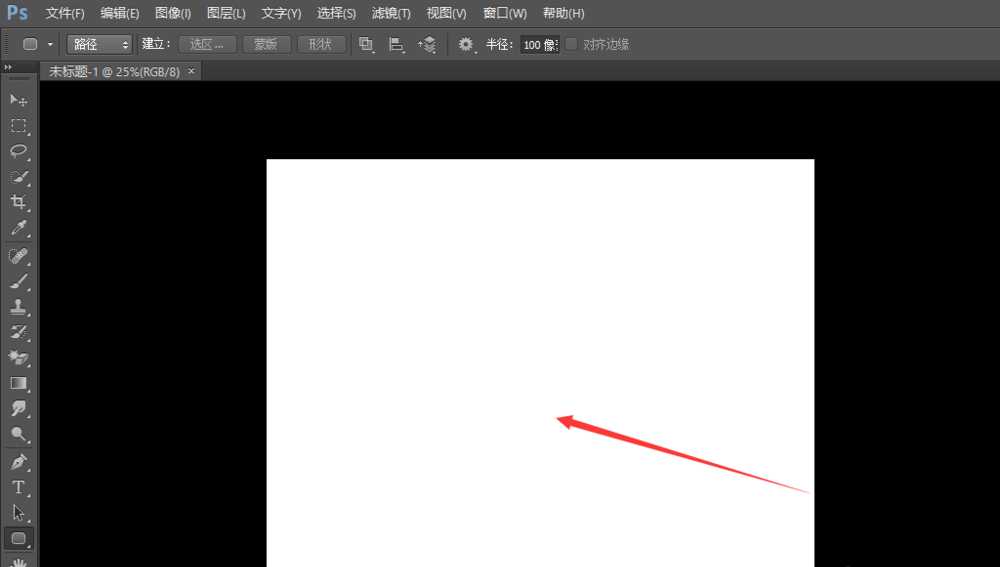Viewport: 1000px width, 567px height.
Task: Select the Crop tool
Action: [18, 202]
